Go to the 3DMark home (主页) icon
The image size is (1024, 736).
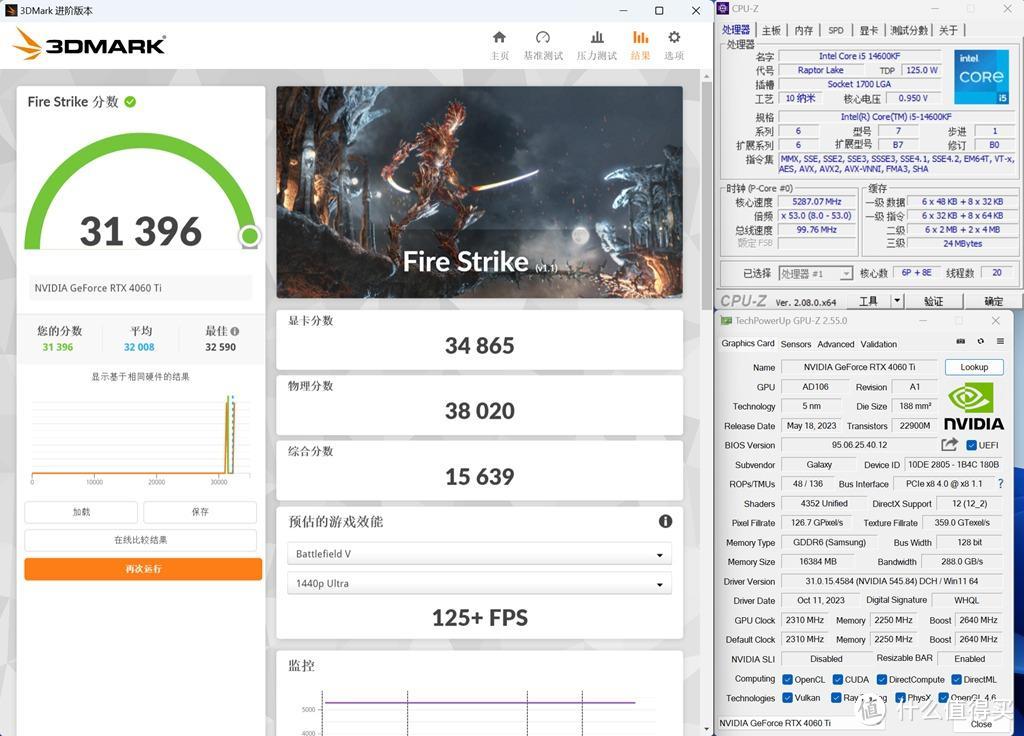(x=500, y=37)
